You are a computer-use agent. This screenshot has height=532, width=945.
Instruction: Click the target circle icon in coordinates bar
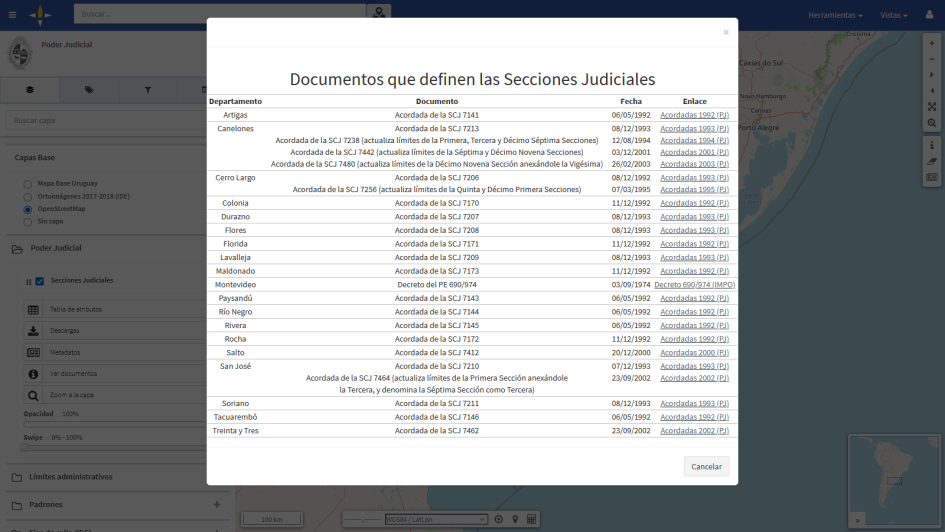pos(498,519)
